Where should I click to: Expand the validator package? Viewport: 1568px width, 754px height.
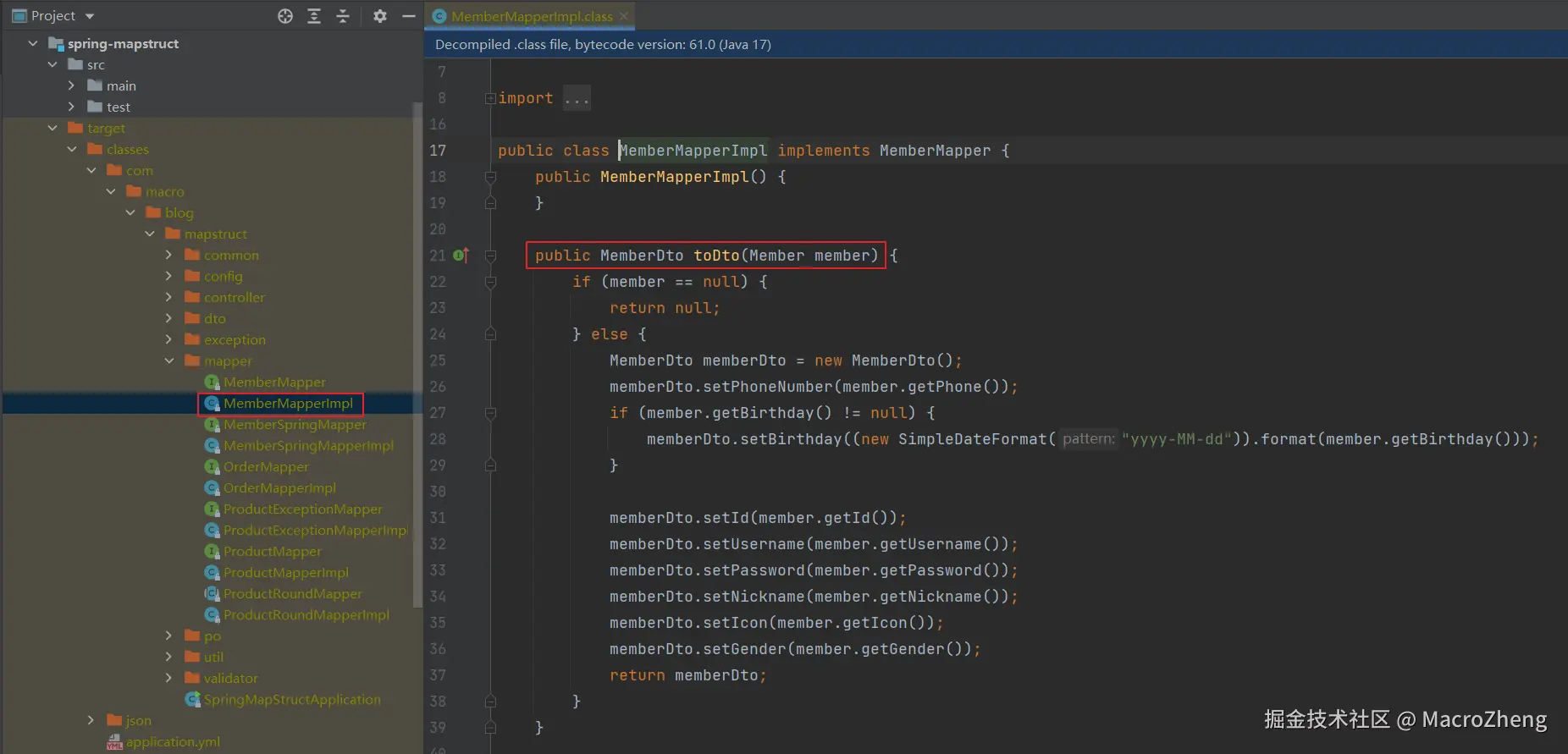[x=168, y=678]
